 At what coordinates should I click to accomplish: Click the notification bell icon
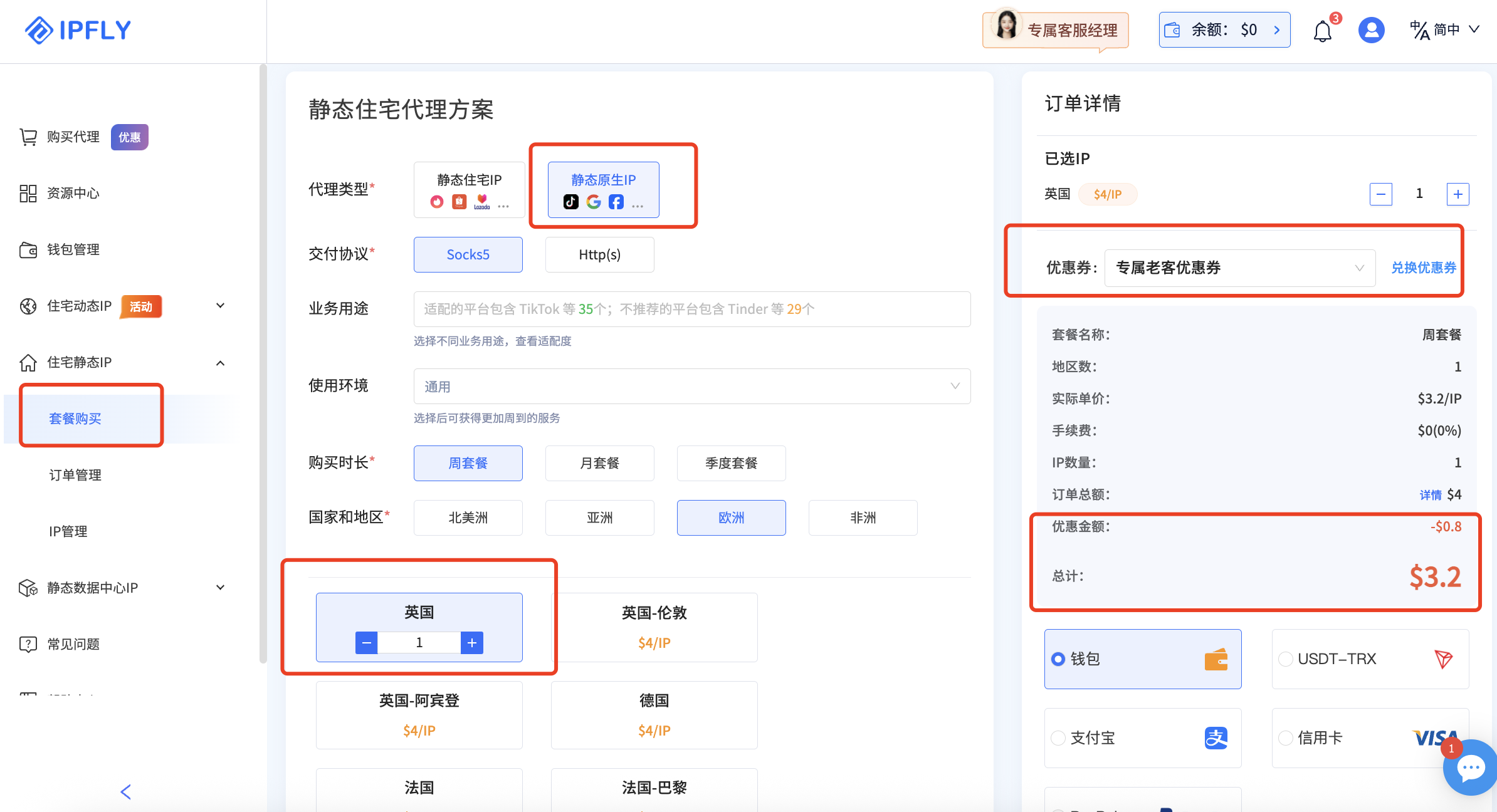[x=1322, y=31]
